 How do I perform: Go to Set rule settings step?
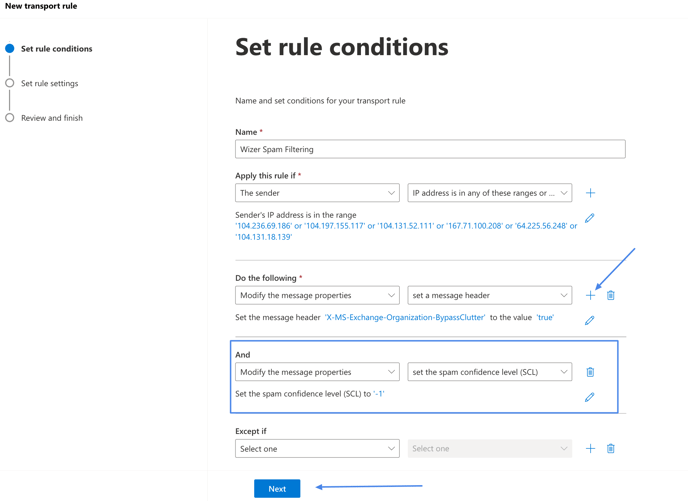point(50,83)
